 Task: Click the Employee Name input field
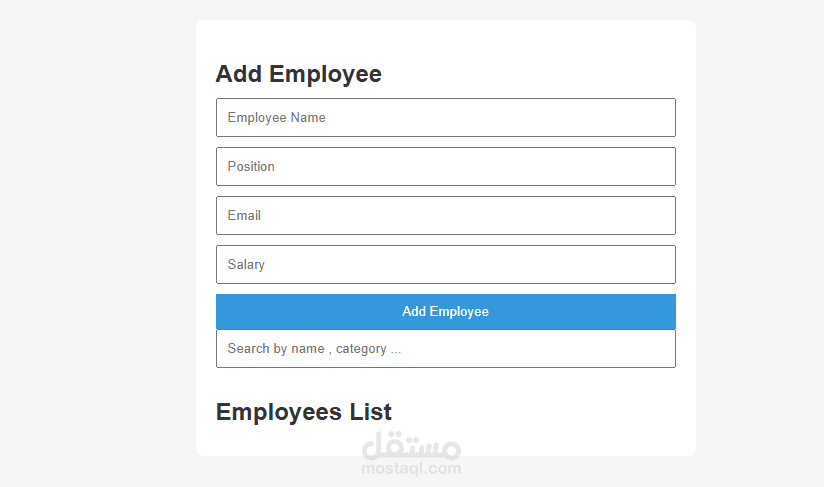pos(445,117)
